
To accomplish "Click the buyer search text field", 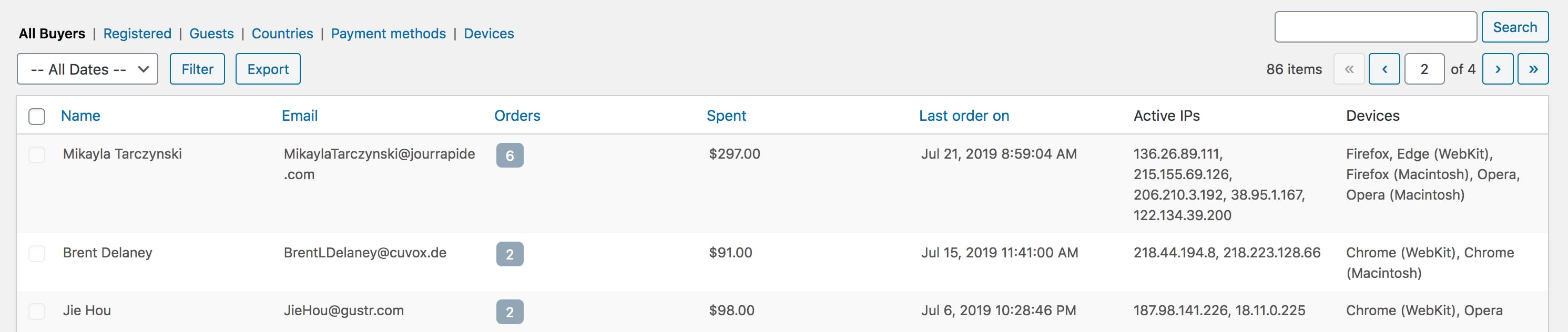I will coord(1375,27).
